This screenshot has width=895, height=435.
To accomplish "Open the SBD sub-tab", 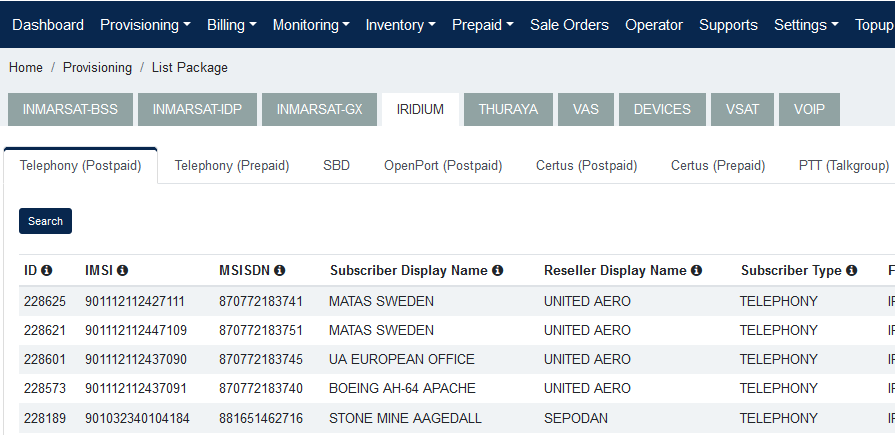I will tap(336, 166).
